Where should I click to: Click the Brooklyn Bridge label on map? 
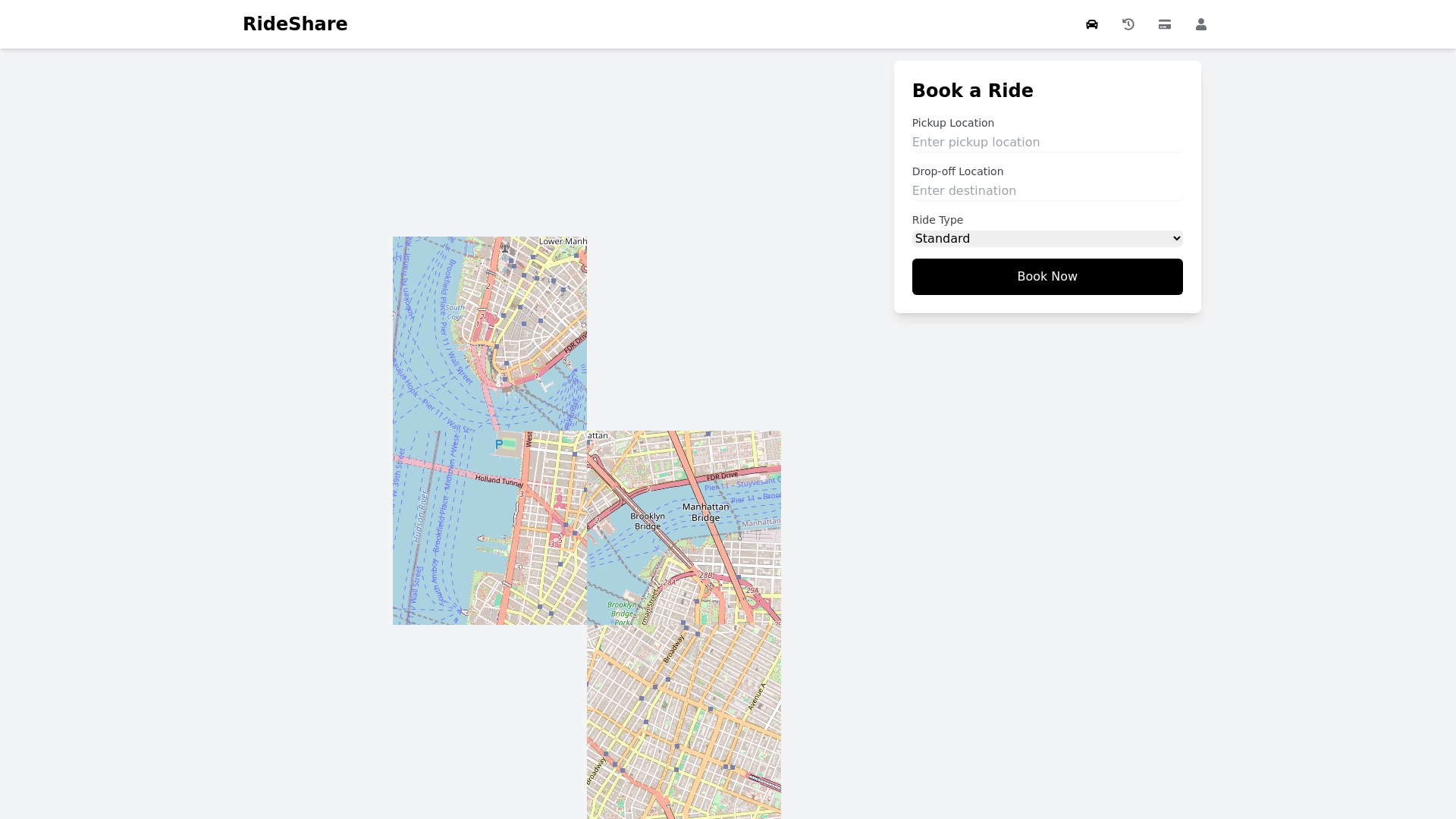[x=648, y=521]
